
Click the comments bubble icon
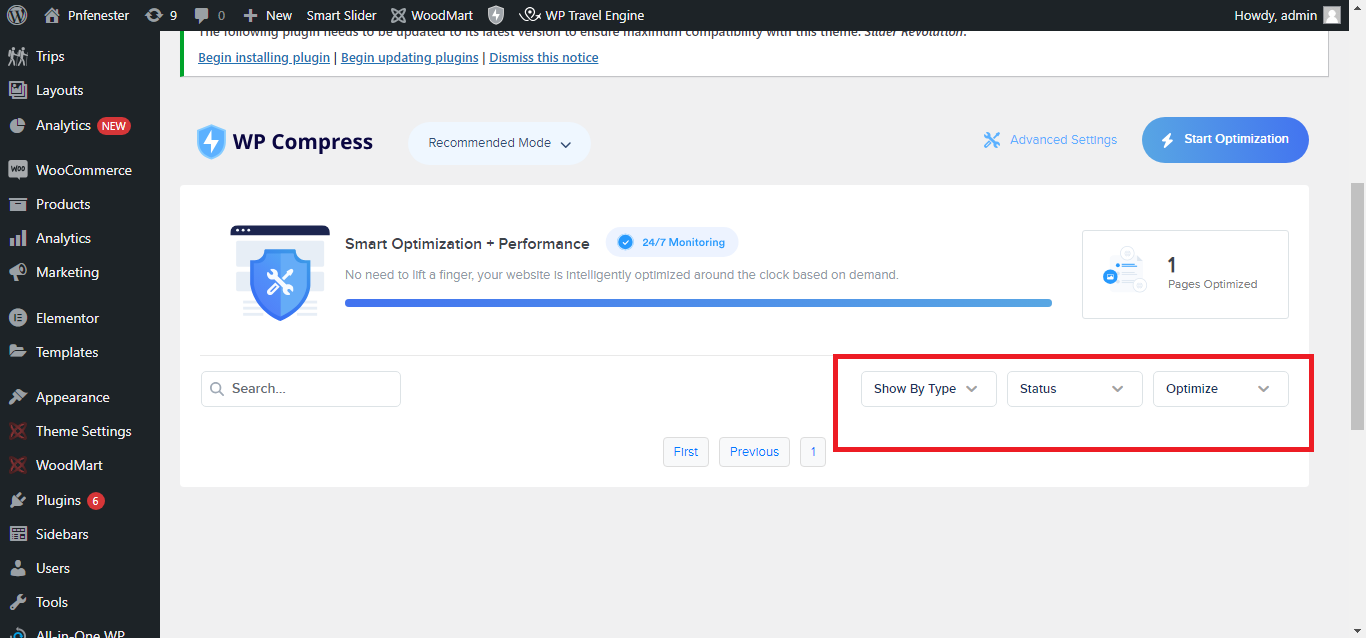tap(202, 15)
